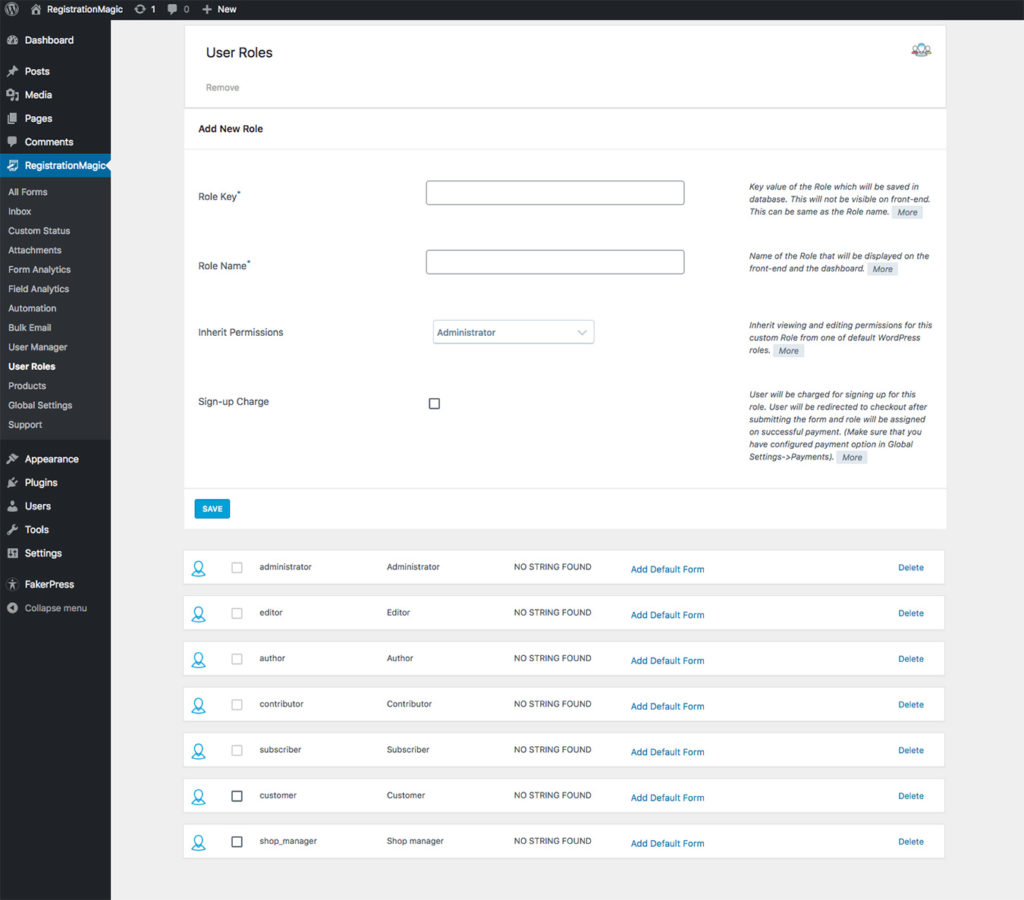The width and height of the screenshot is (1024, 900).
Task: Select the shop_manager role checkbox
Action: 237,842
